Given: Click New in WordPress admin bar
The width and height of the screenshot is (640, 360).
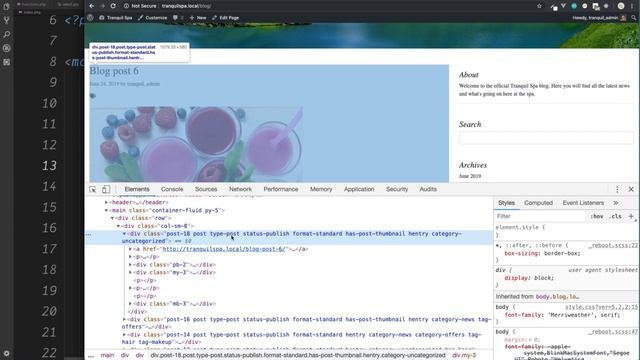Looking at the screenshot, I should pyautogui.click(x=198, y=18).
